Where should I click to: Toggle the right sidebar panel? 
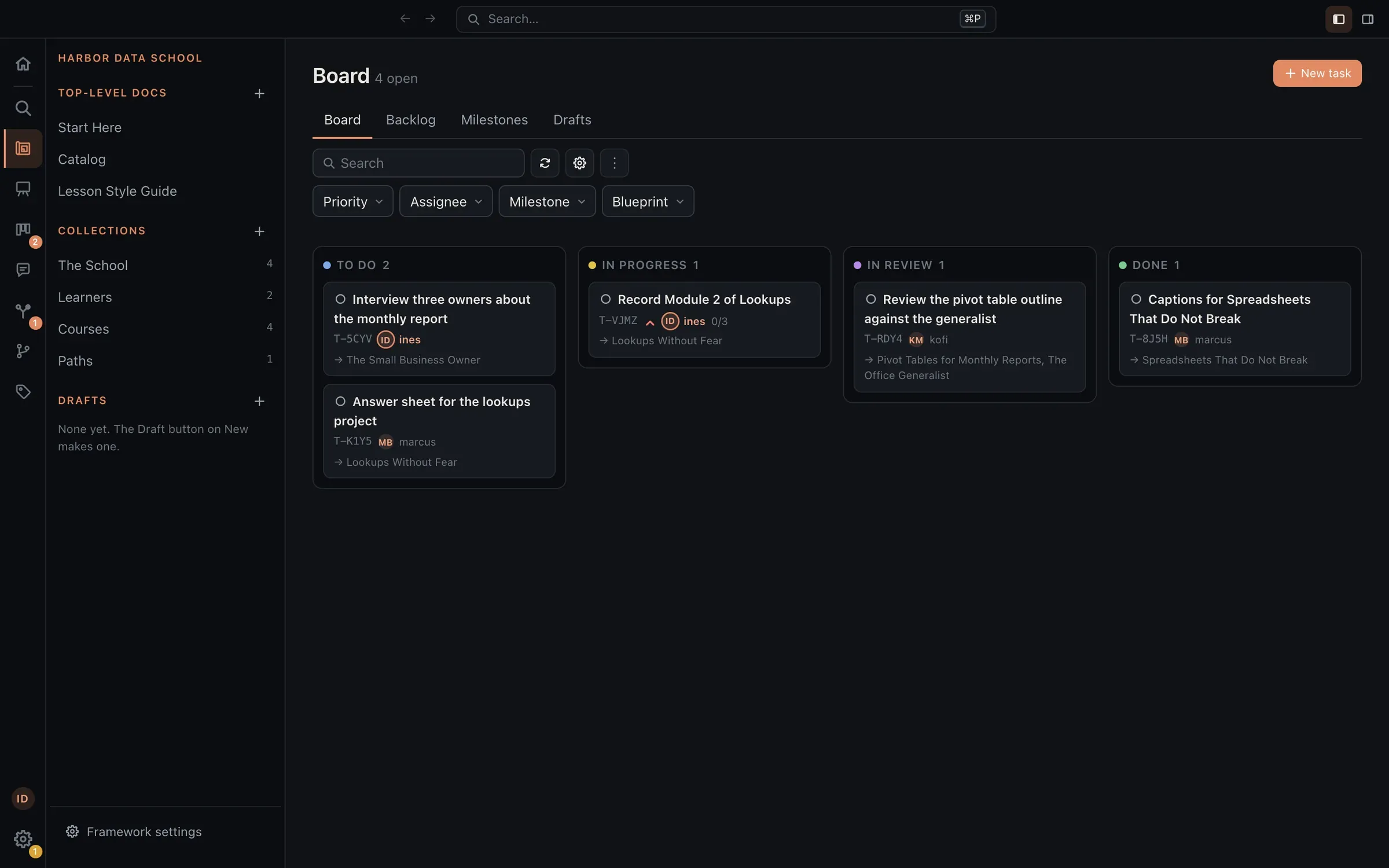click(x=1368, y=19)
